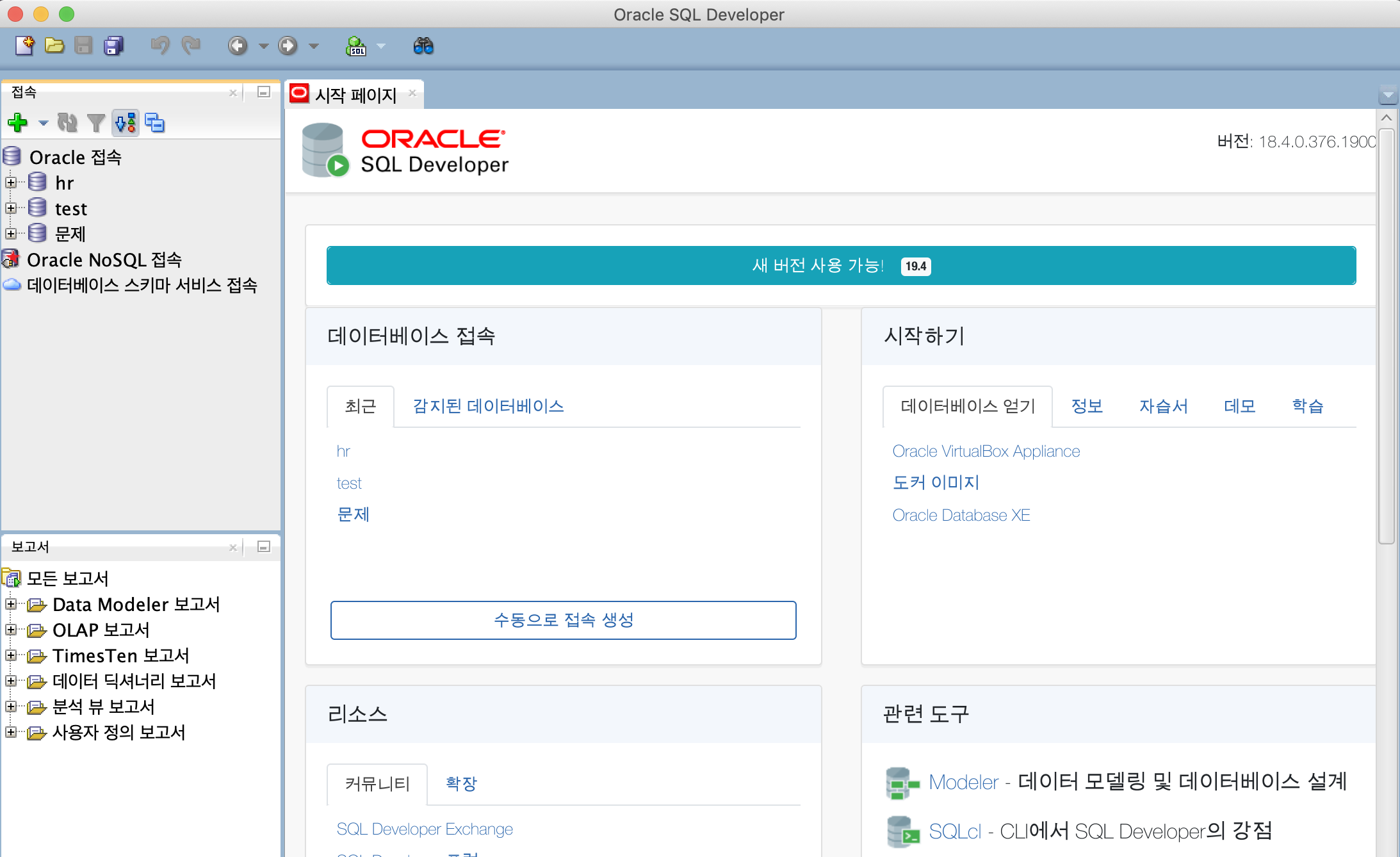Image resolution: width=1400 pixels, height=857 pixels.
Task: Minimize the 접속 panel
Action: [x=263, y=92]
